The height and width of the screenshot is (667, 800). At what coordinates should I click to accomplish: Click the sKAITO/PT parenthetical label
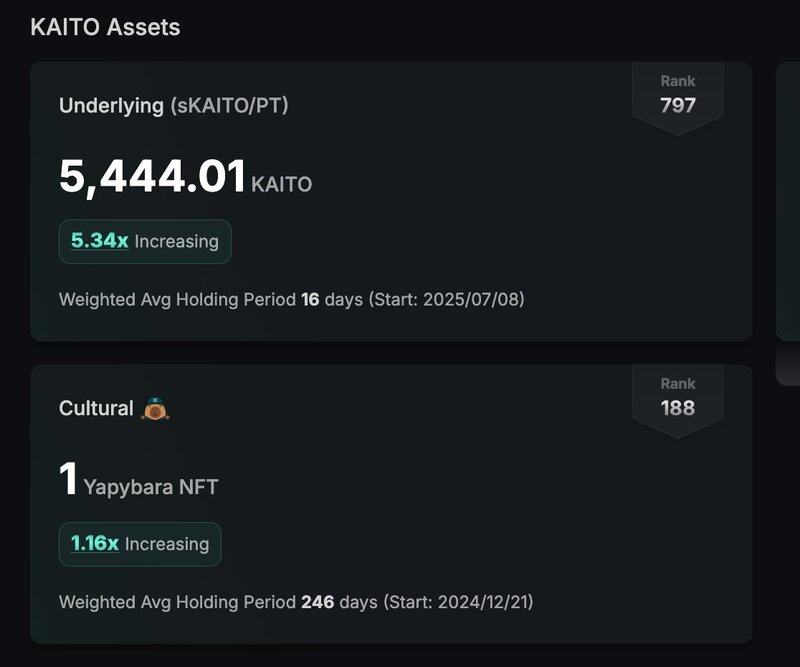(x=229, y=105)
